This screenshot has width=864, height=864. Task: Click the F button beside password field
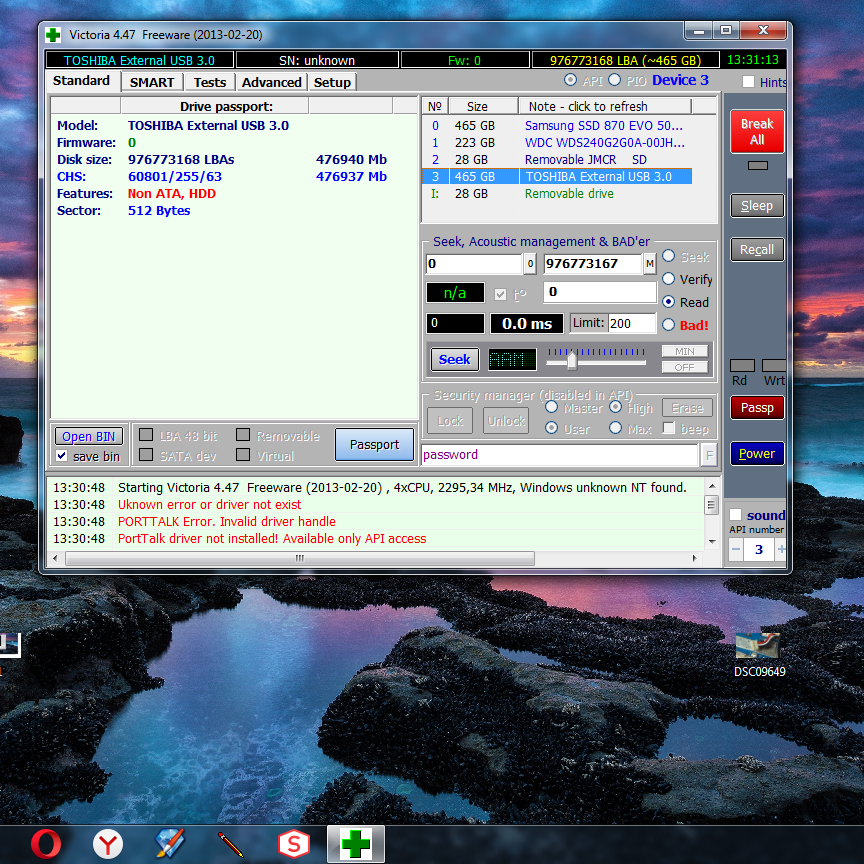(x=709, y=455)
